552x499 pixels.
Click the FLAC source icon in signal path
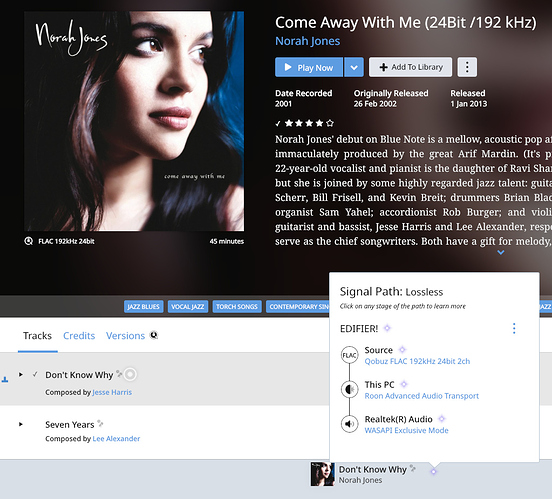[x=349, y=355]
